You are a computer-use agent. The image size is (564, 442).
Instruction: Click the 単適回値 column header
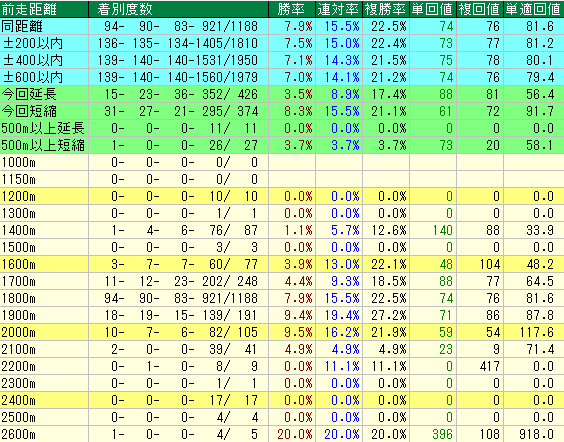(x=534, y=9)
